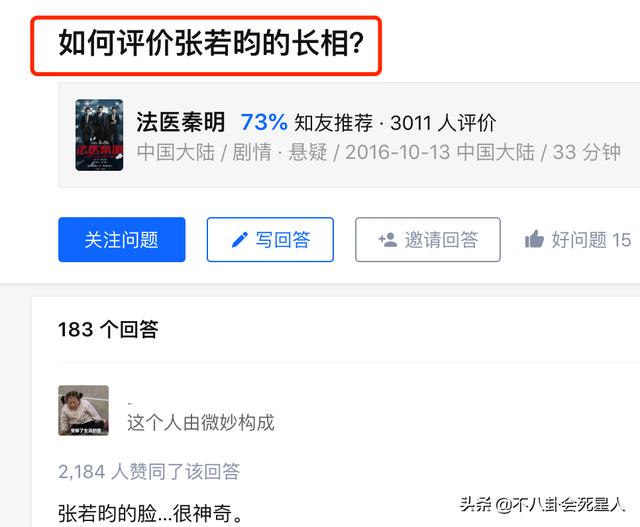Click the 头条 @不八卦会死星人 watermark
This screenshot has width=640, height=527.
(542, 505)
